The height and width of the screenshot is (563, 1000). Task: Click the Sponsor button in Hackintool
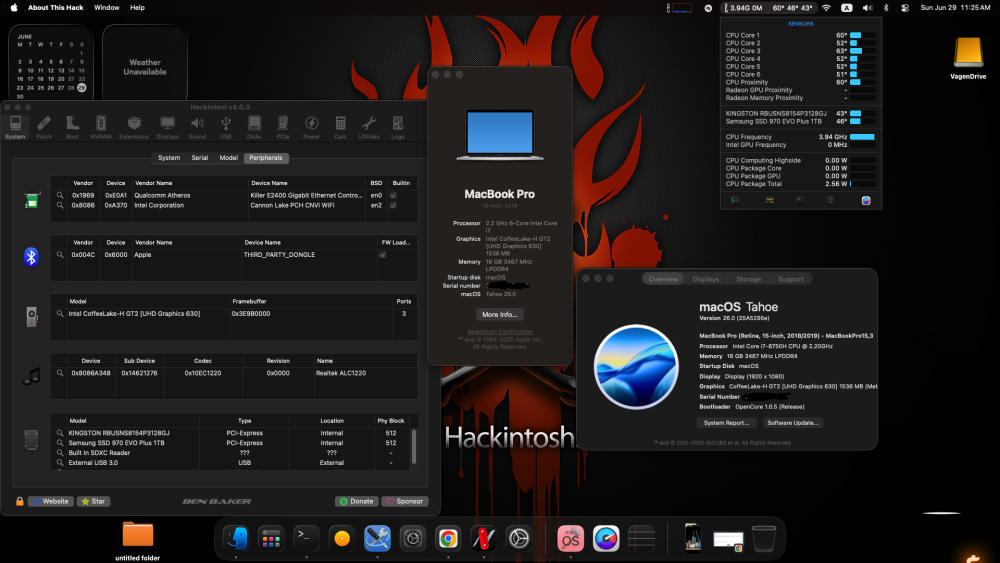pyautogui.click(x=405, y=501)
